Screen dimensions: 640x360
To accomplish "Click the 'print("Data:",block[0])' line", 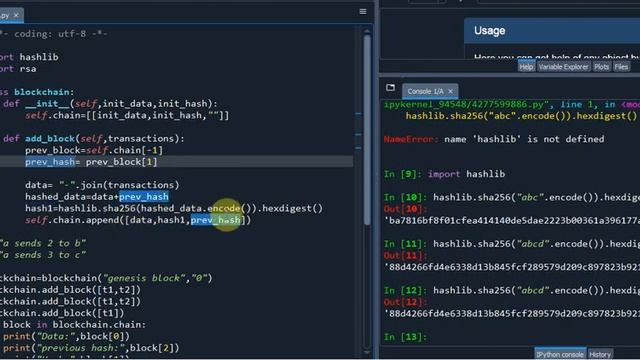I will [x=66, y=337].
